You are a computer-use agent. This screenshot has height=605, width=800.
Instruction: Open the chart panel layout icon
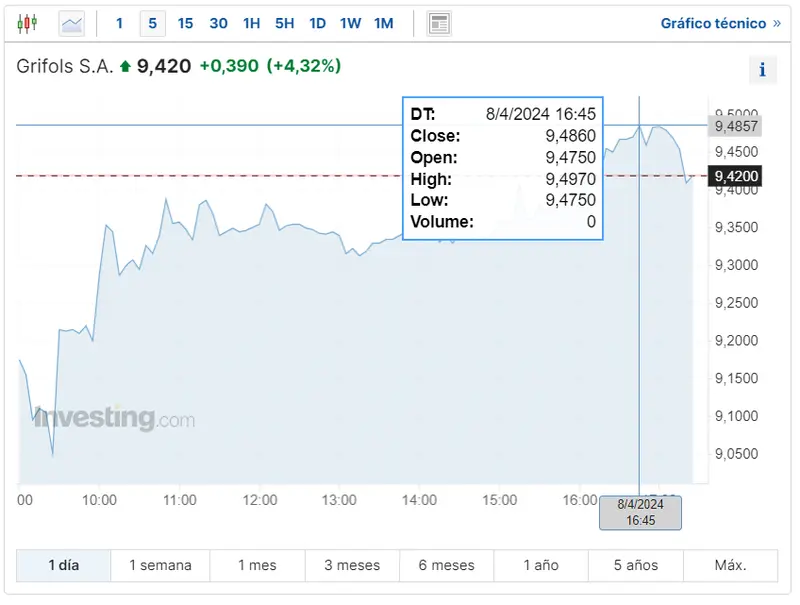point(438,22)
